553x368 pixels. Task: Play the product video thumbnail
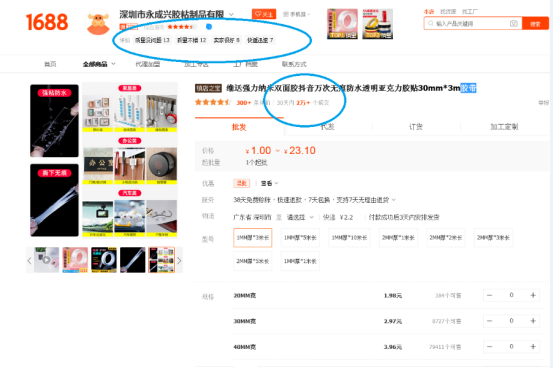pos(46,260)
